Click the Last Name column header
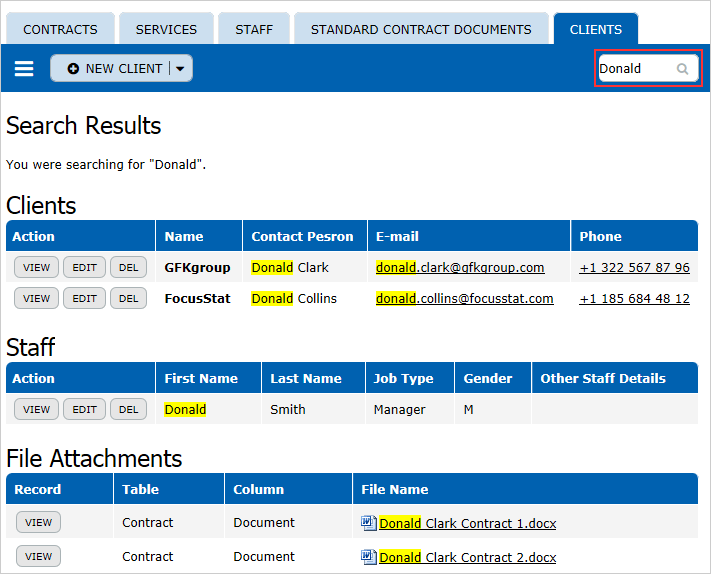711x574 pixels. (x=313, y=378)
